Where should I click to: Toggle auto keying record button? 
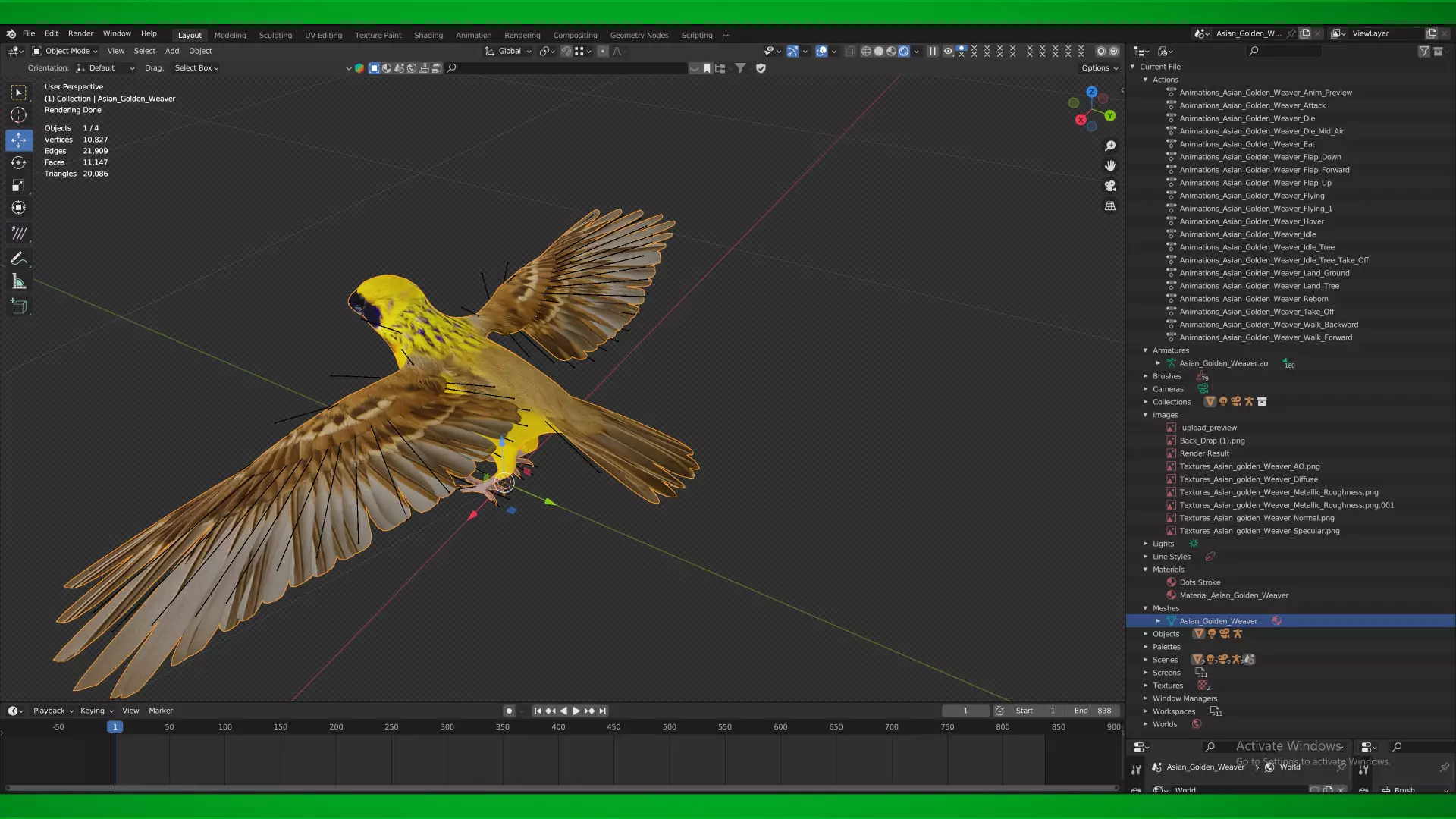509,711
